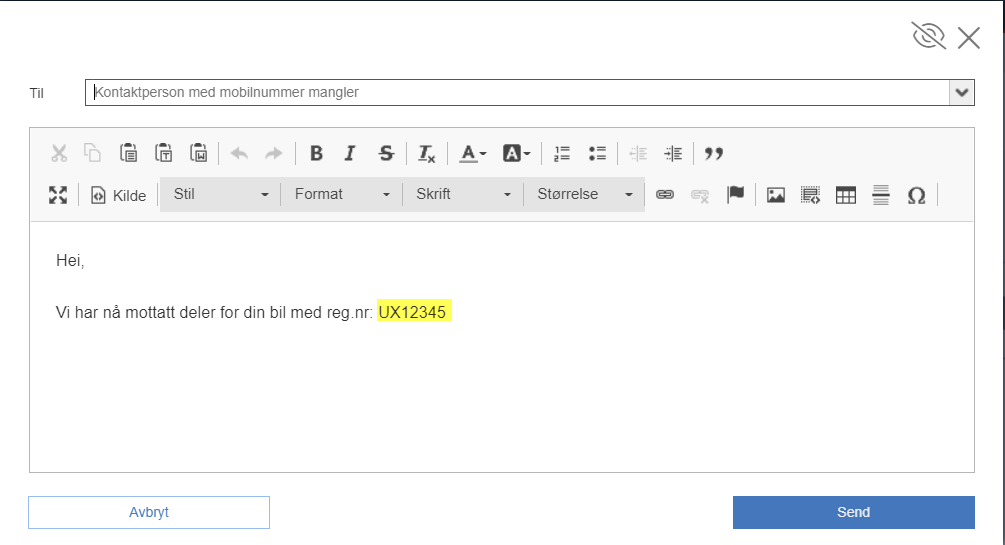Insert an image
Image resolution: width=1005 pixels, height=545 pixels.
(776, 195)
